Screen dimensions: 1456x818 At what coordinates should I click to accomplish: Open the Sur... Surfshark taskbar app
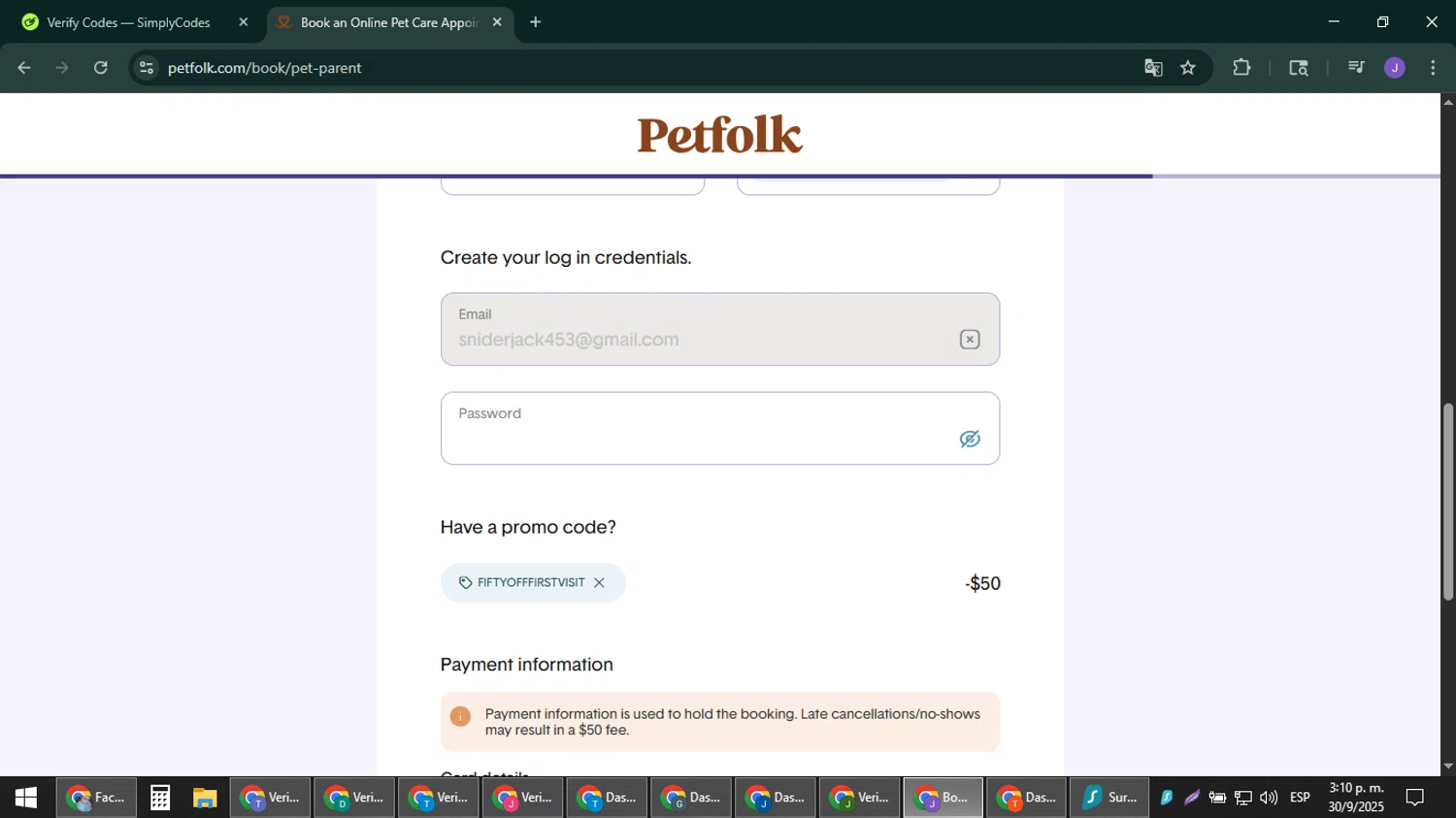click(1109, 798)
